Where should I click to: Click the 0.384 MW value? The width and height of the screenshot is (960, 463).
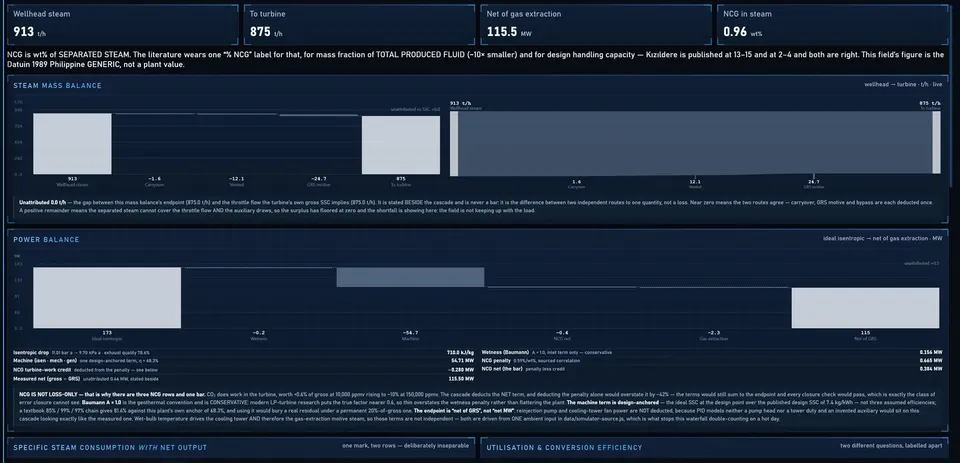(x=931, y=369)
